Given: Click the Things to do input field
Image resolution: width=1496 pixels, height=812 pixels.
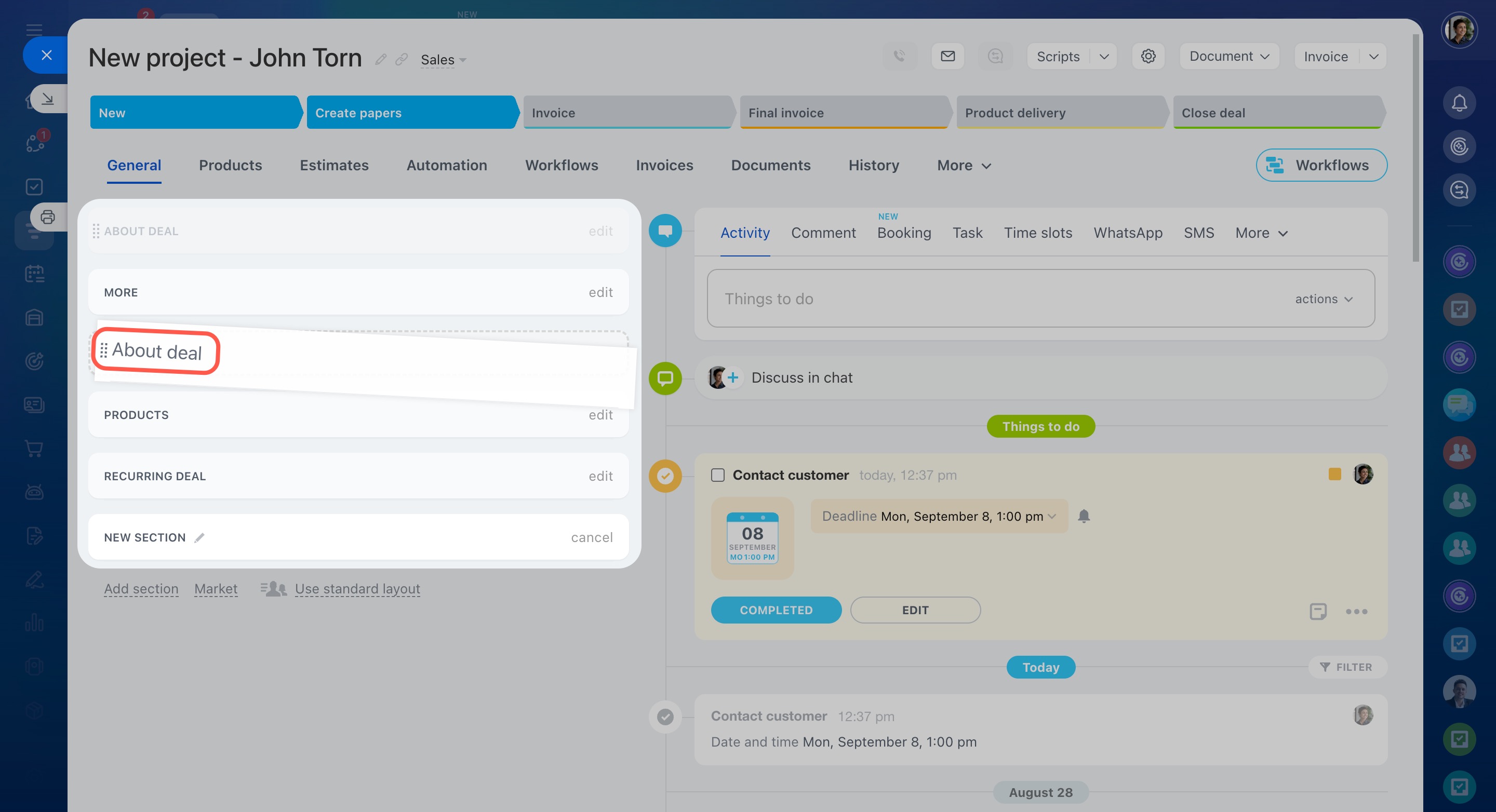Looking at the screenshot, I should click(987, 299).
